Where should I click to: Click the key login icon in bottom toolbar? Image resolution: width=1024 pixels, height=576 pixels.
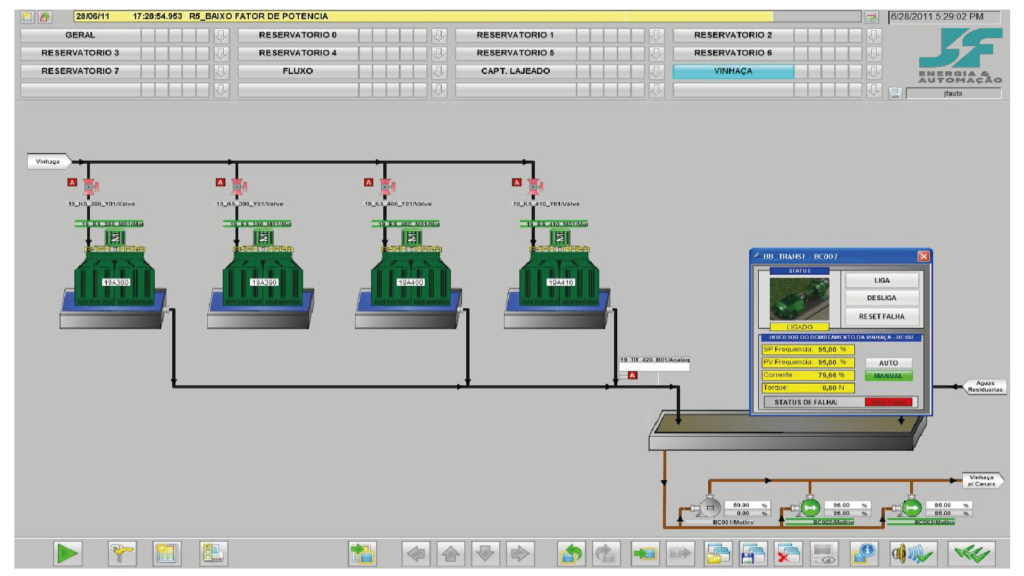point(121,554)
